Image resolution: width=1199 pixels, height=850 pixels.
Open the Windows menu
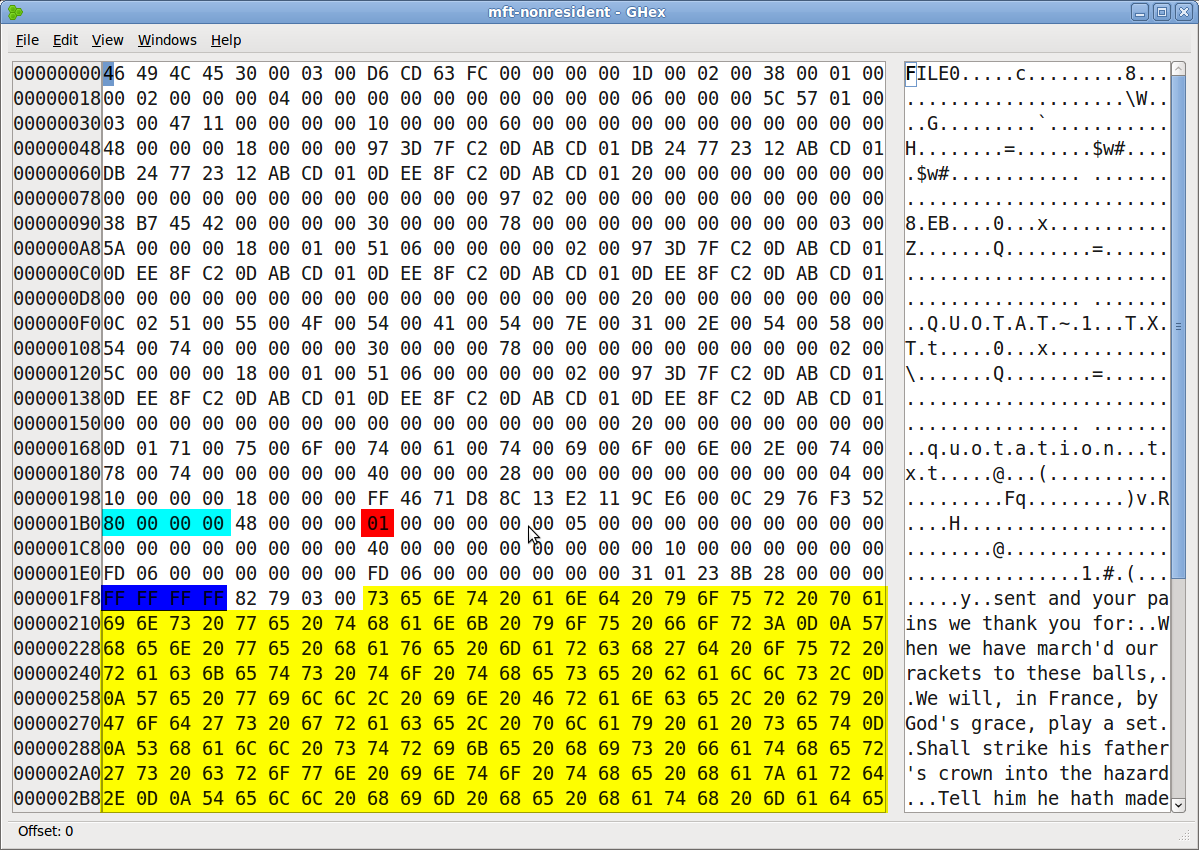167,41
